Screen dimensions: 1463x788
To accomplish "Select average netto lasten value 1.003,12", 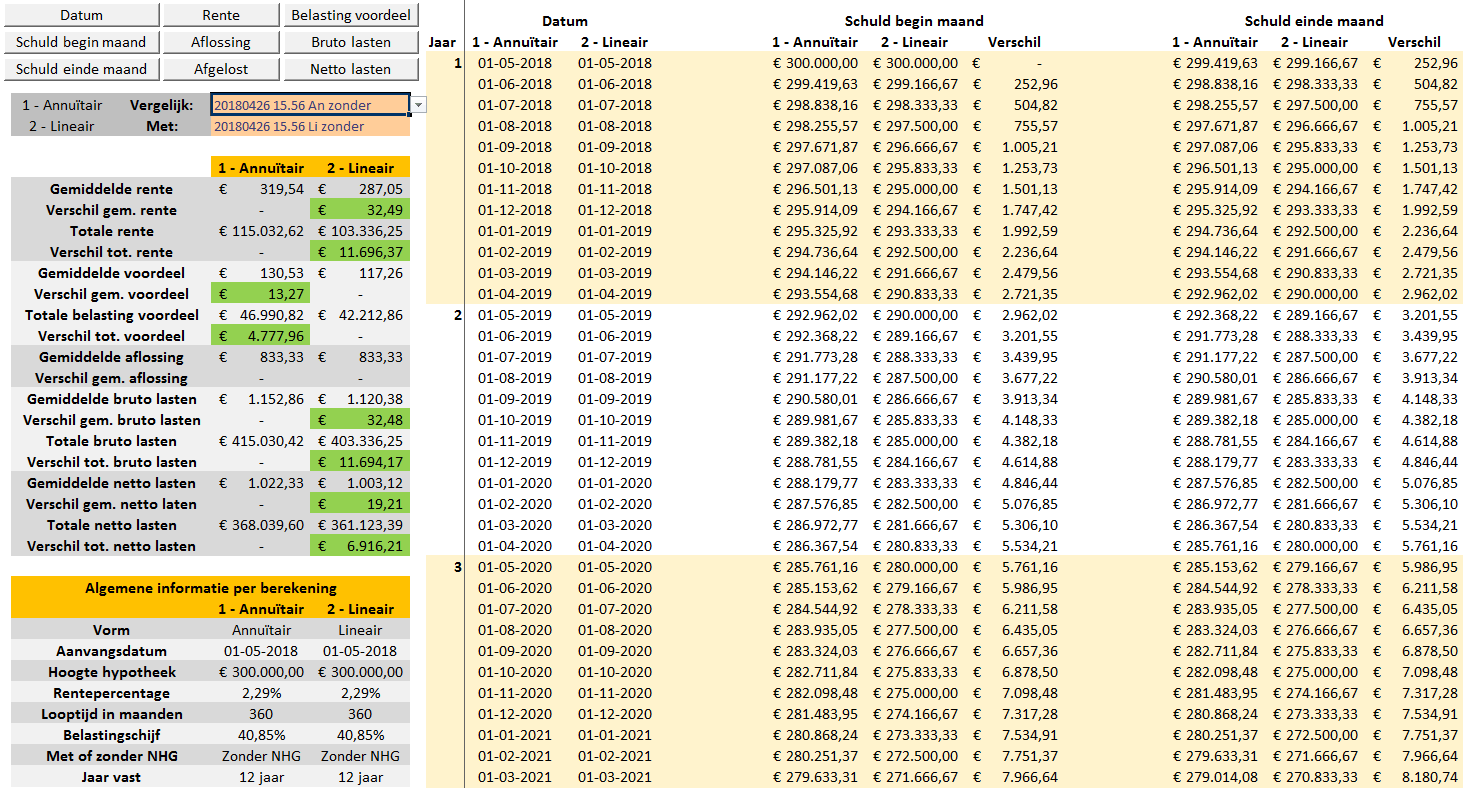I will click(360, 483).
